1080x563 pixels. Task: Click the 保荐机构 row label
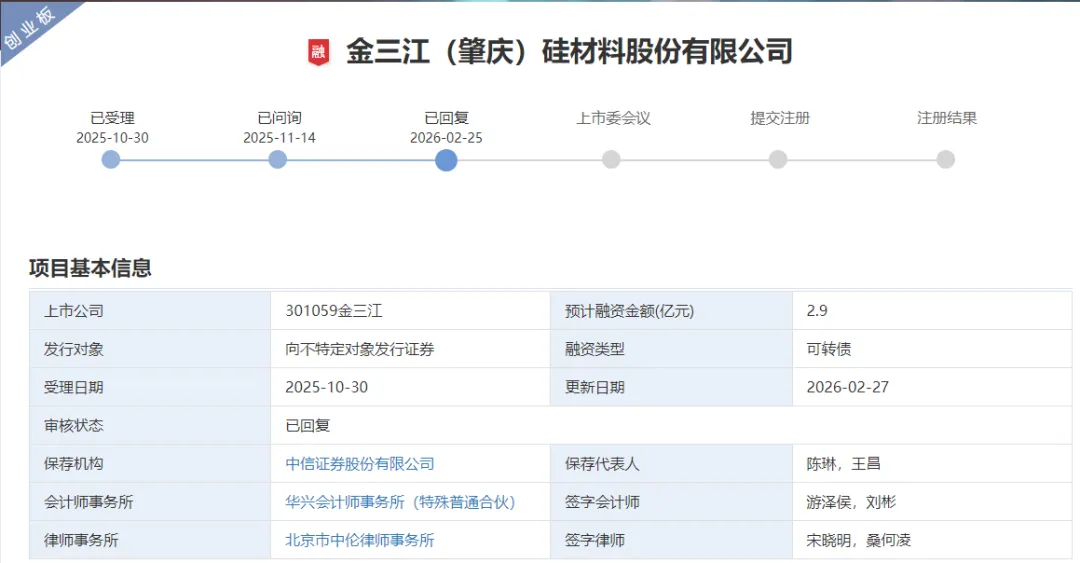click(x=74, y=464)
